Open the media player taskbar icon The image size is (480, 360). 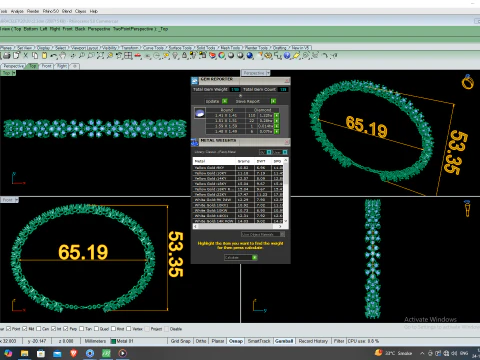[123, 353]
